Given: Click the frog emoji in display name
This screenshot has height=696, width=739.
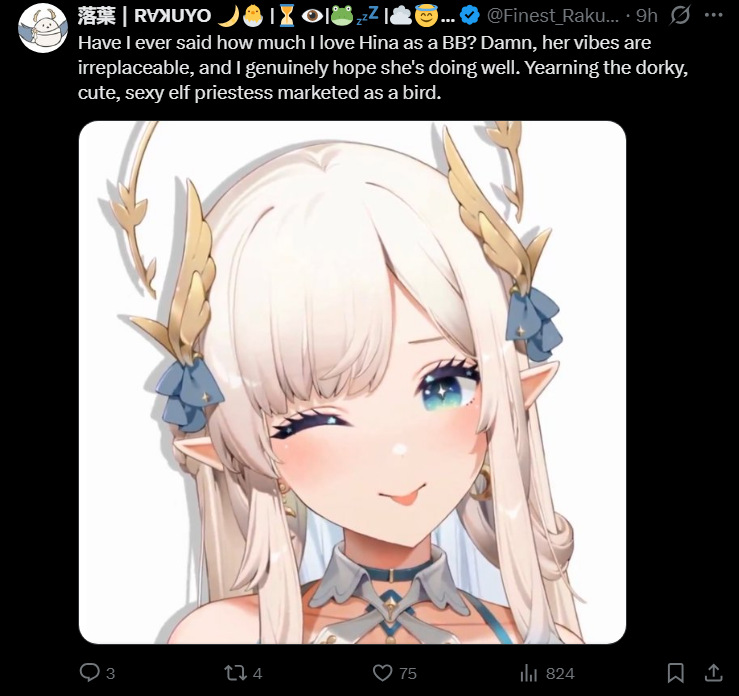Looking at the screenshot, I should (342, 16).
